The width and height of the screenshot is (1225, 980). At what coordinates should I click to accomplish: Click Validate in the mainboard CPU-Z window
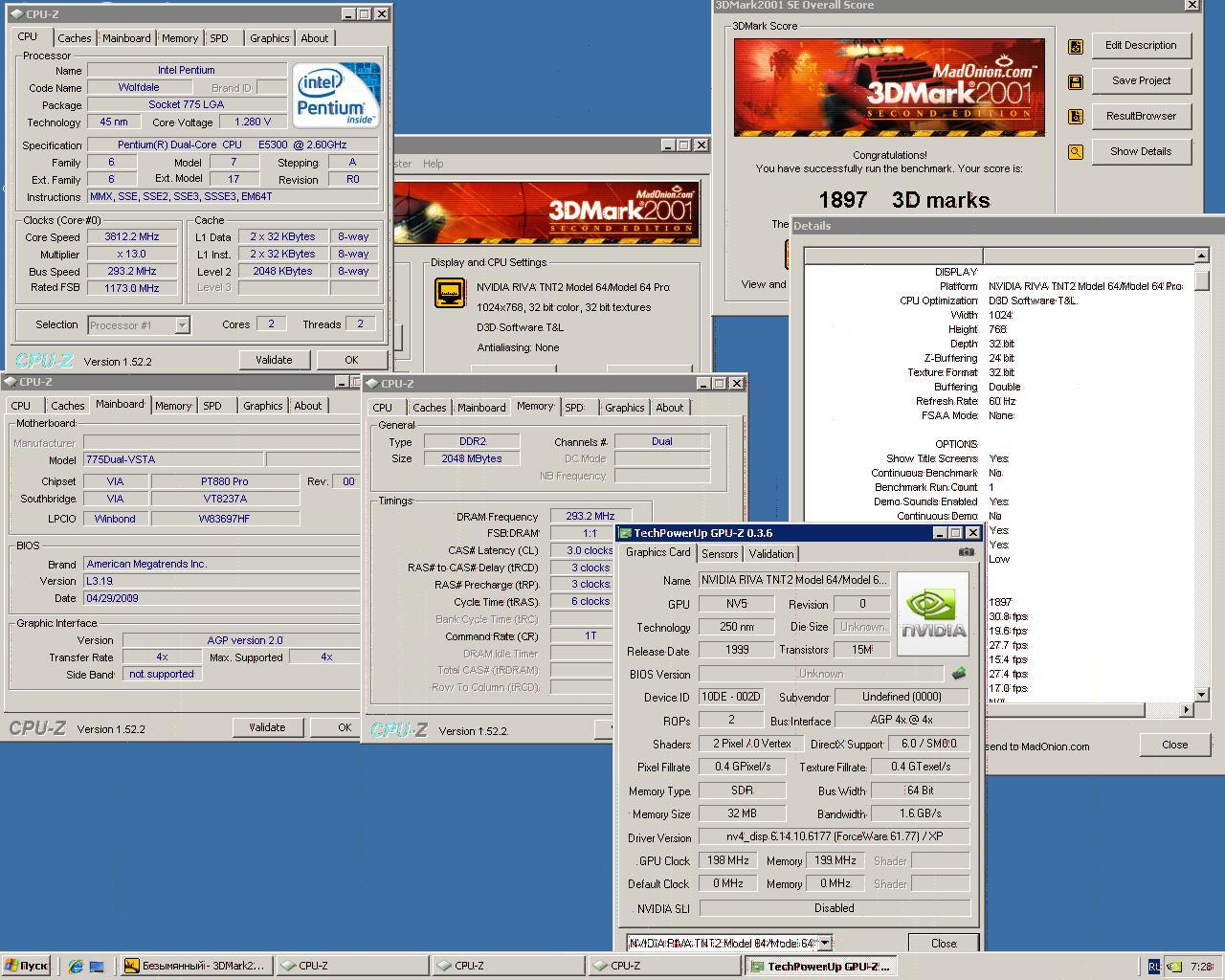tap(267, 727)
